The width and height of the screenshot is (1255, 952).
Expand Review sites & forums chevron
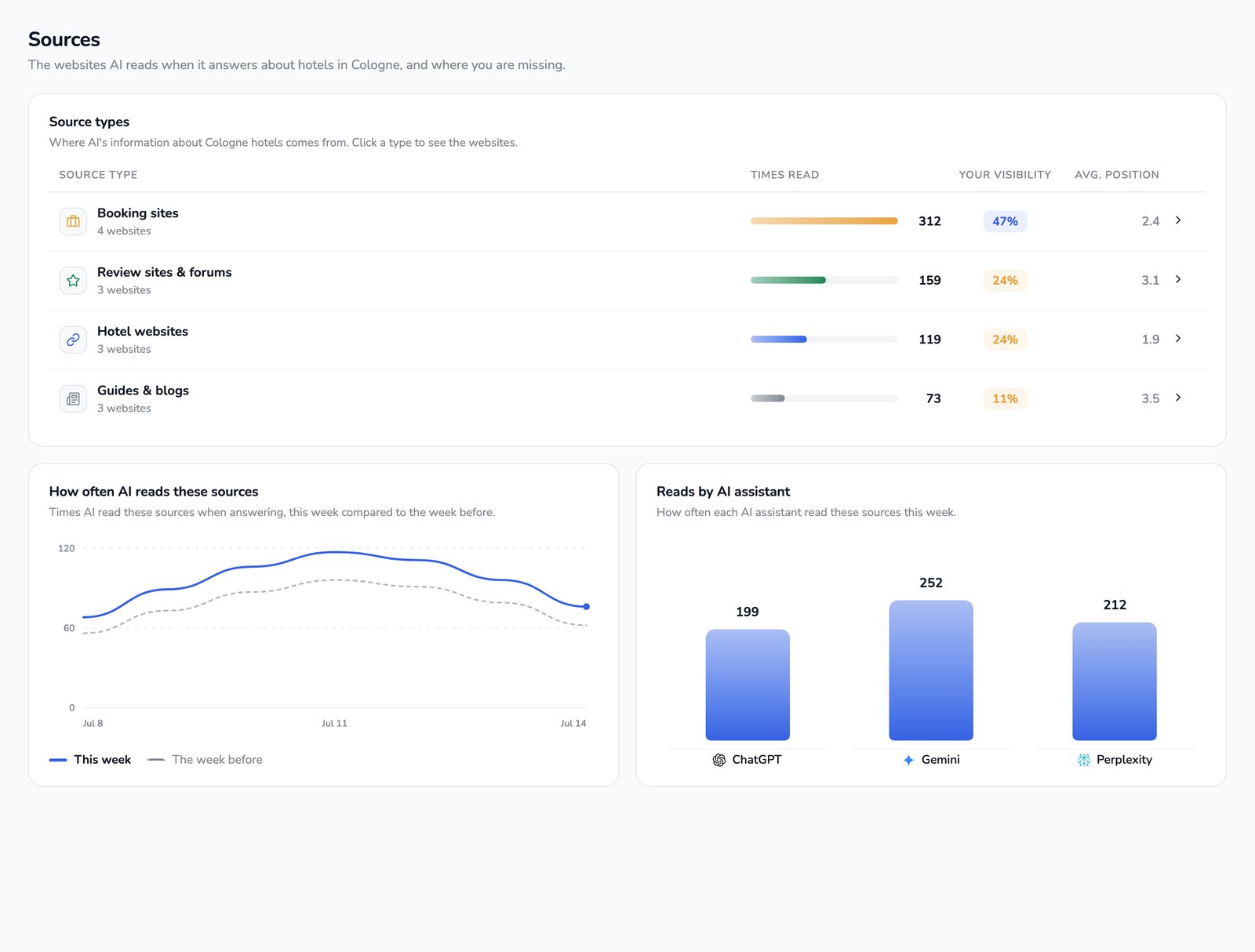point(1178,279)
